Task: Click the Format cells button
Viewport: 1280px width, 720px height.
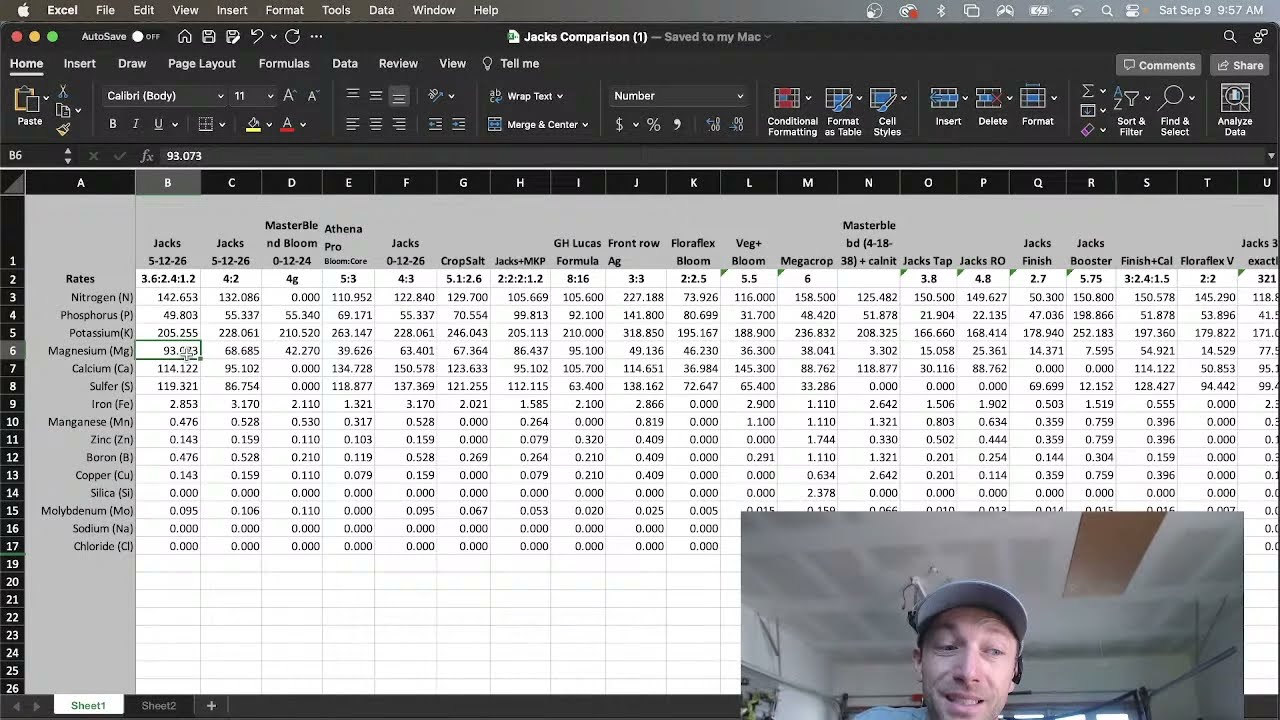Action: (1037, 107)
